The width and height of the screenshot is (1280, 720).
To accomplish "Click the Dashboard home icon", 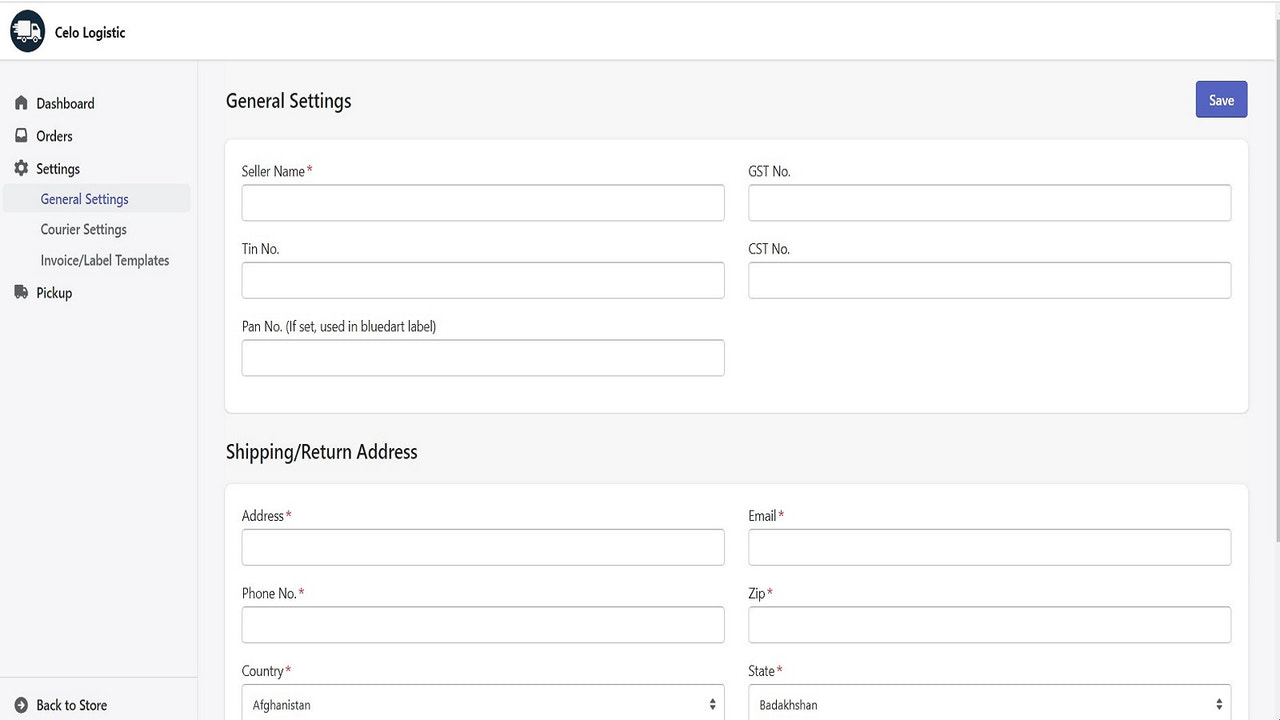I will click(x=21, y=102).
